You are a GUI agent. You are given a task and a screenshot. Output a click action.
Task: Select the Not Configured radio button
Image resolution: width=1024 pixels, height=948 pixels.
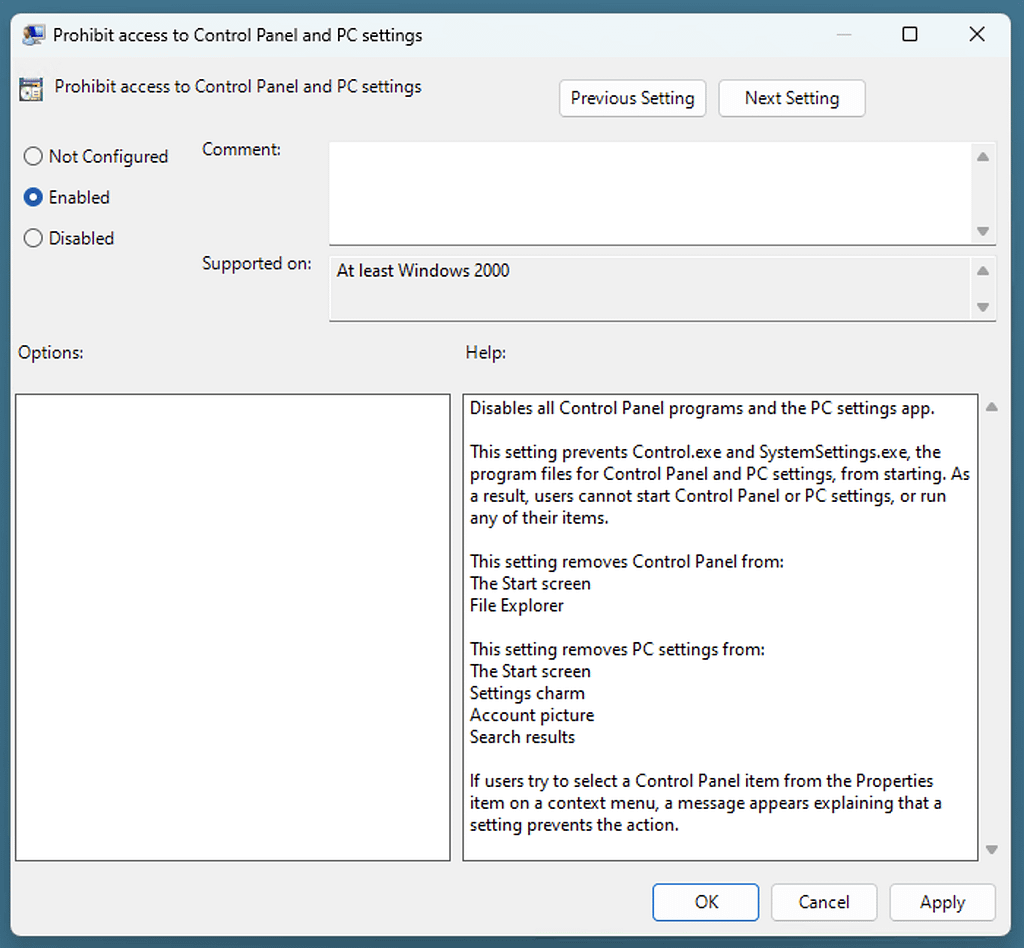pos(32,156)
